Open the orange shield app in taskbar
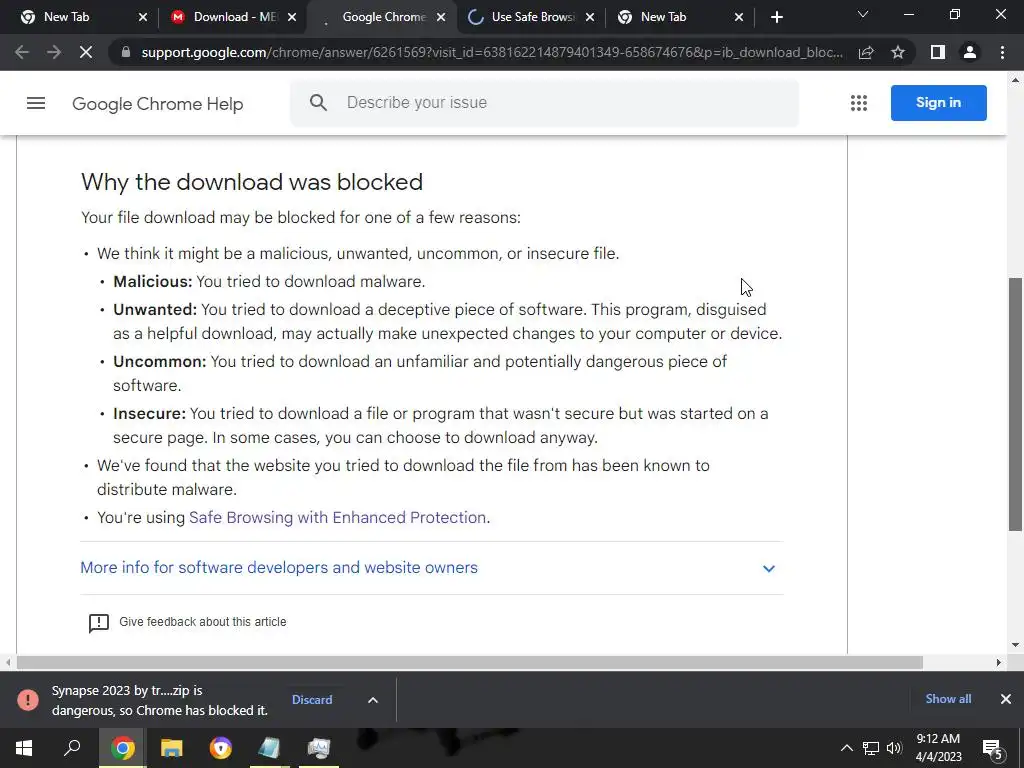 pyautogui.click(x=221, y=748)
